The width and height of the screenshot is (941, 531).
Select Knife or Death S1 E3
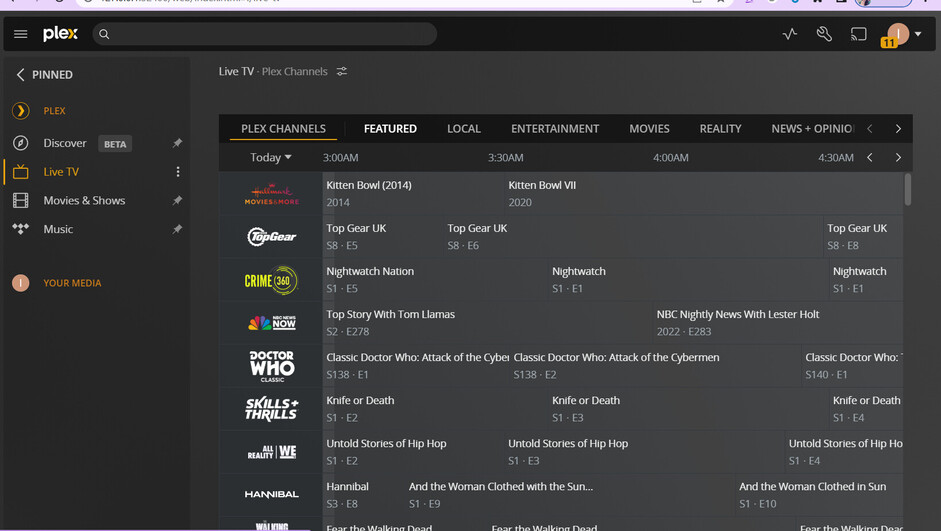(x=688, y=409)
